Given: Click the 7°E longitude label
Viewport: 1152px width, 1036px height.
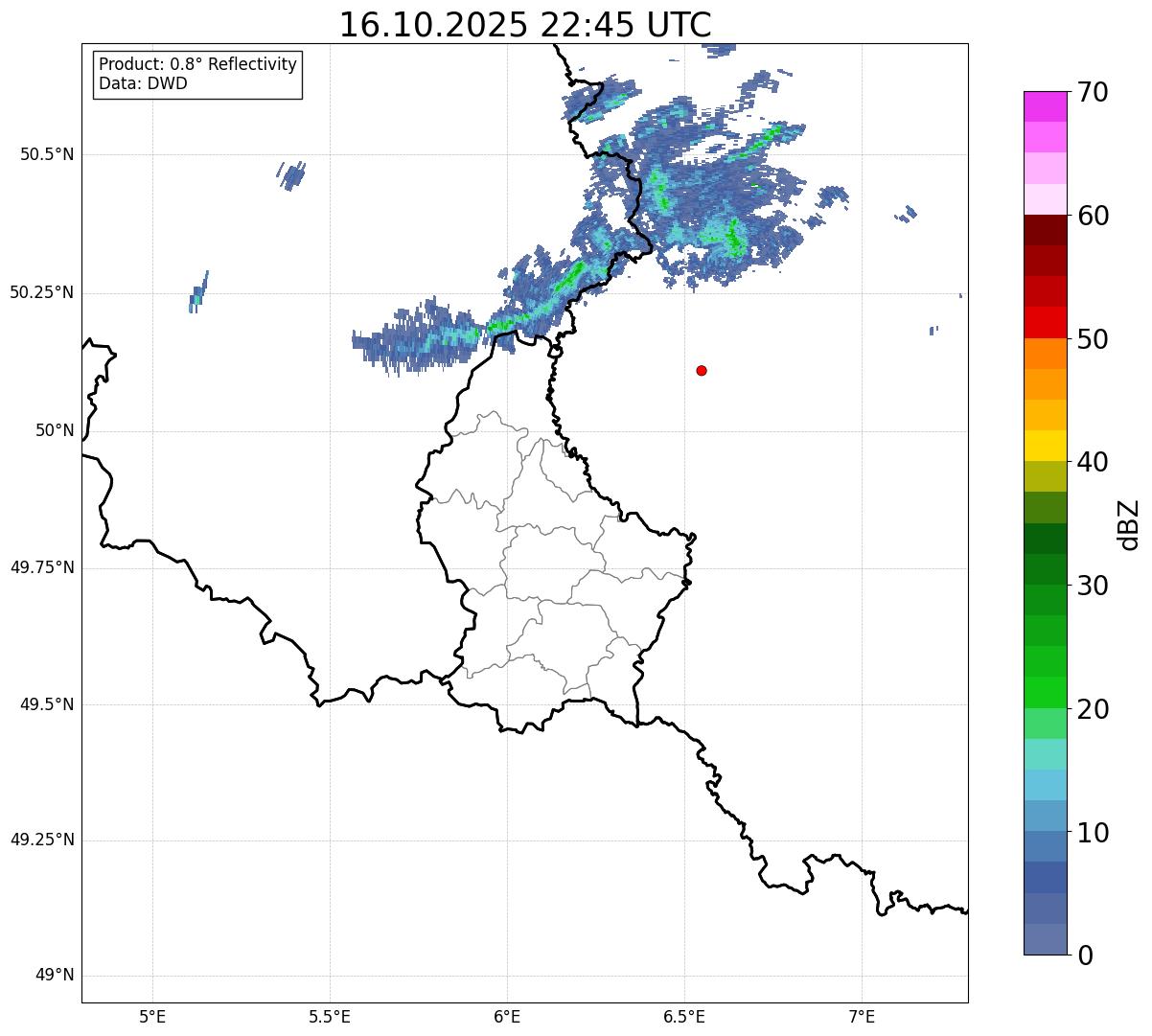Looking at the screenshot, I should coord(862,1016).
